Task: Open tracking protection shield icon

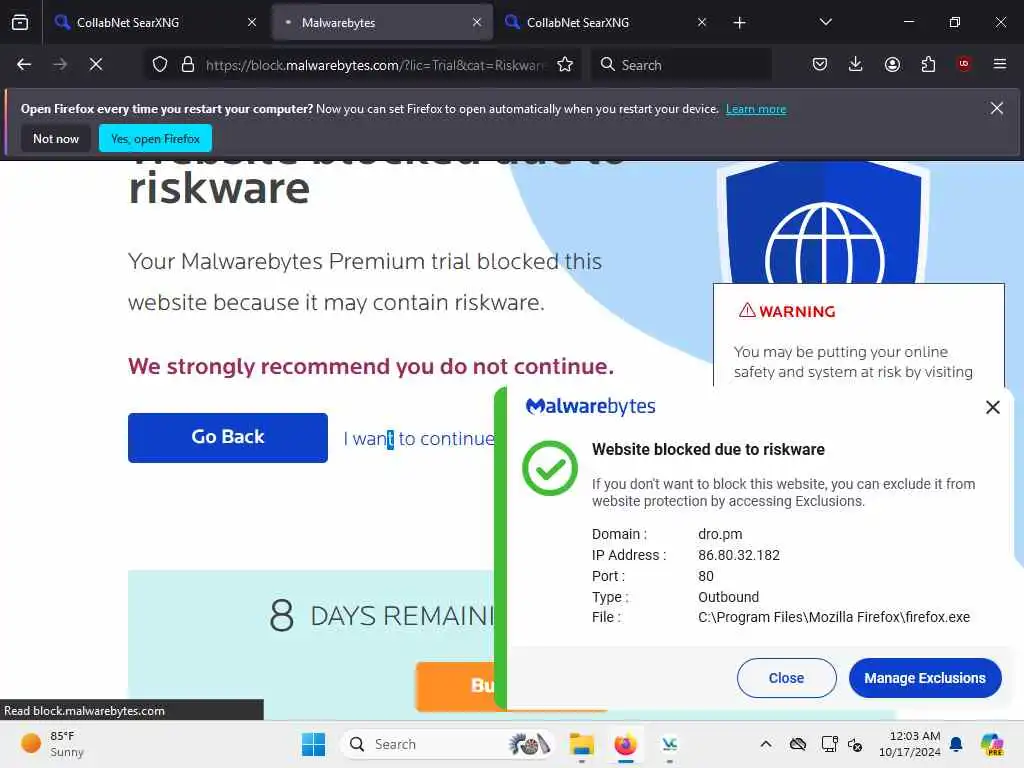Action: 160,64
